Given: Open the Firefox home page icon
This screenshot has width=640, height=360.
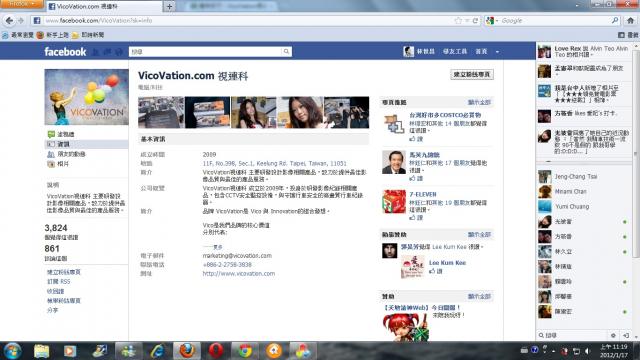Looking at the screenshot, I should click(x=631, y=20).
